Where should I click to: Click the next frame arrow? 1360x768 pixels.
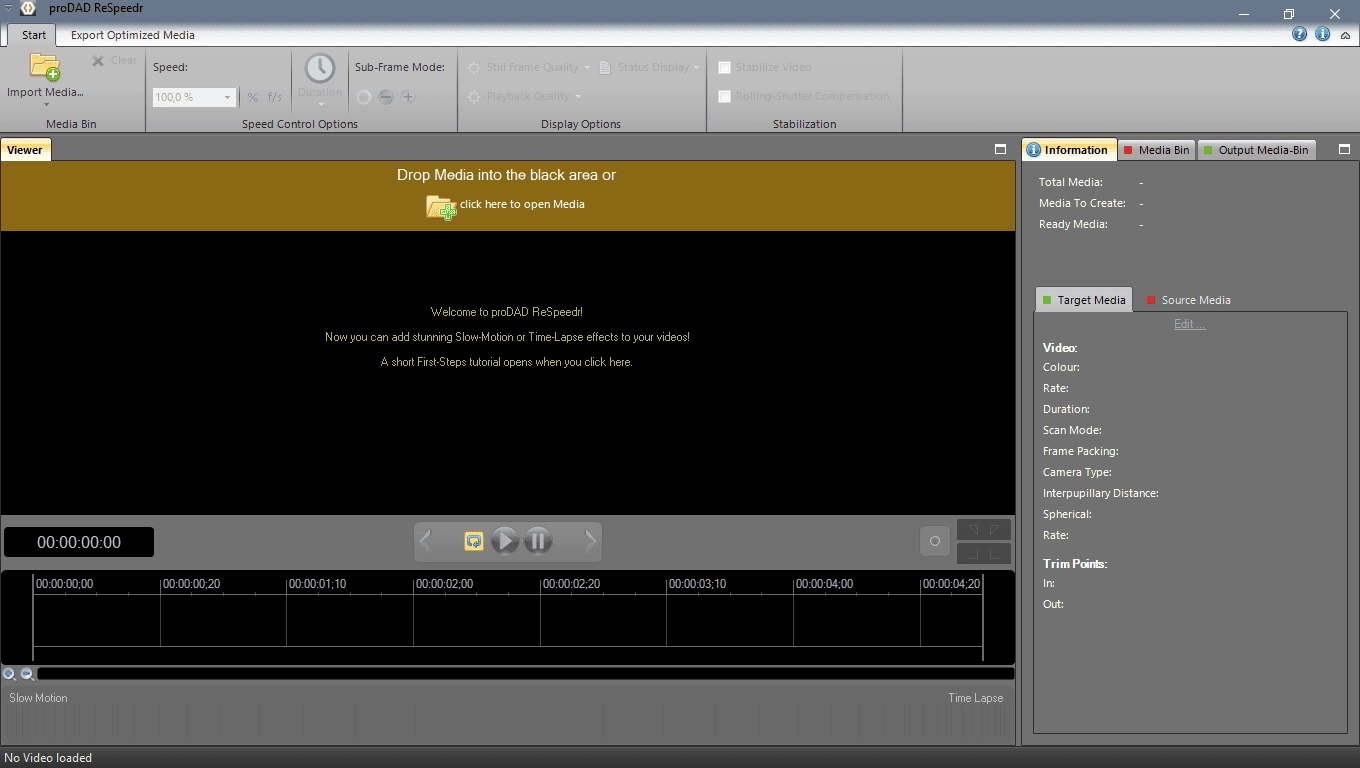point(590,541)
